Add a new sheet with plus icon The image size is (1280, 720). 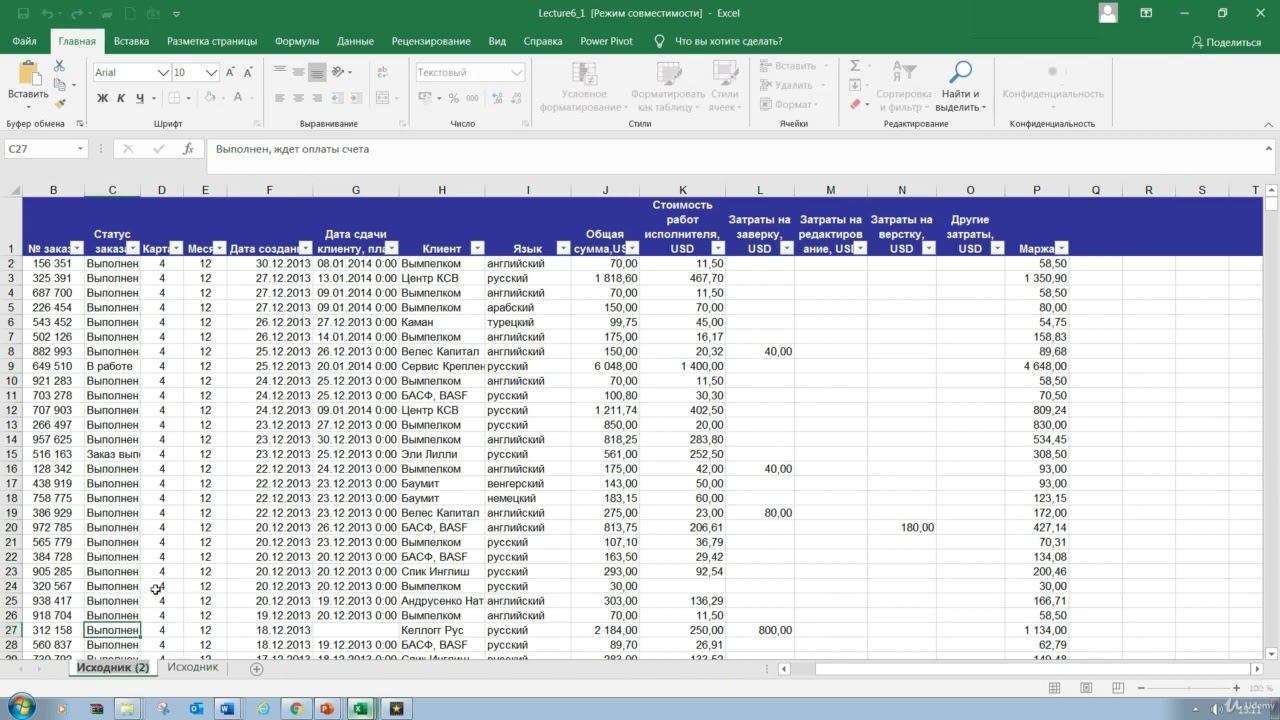[x=256, y=668]
